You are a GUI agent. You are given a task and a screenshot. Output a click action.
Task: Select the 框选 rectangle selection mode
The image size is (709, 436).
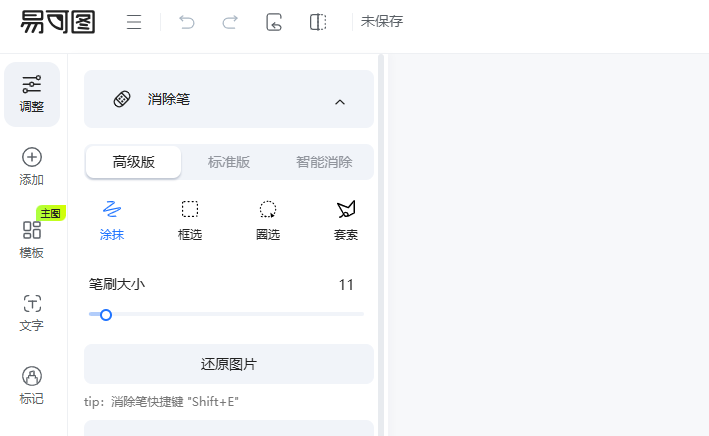tap(190, 221)
